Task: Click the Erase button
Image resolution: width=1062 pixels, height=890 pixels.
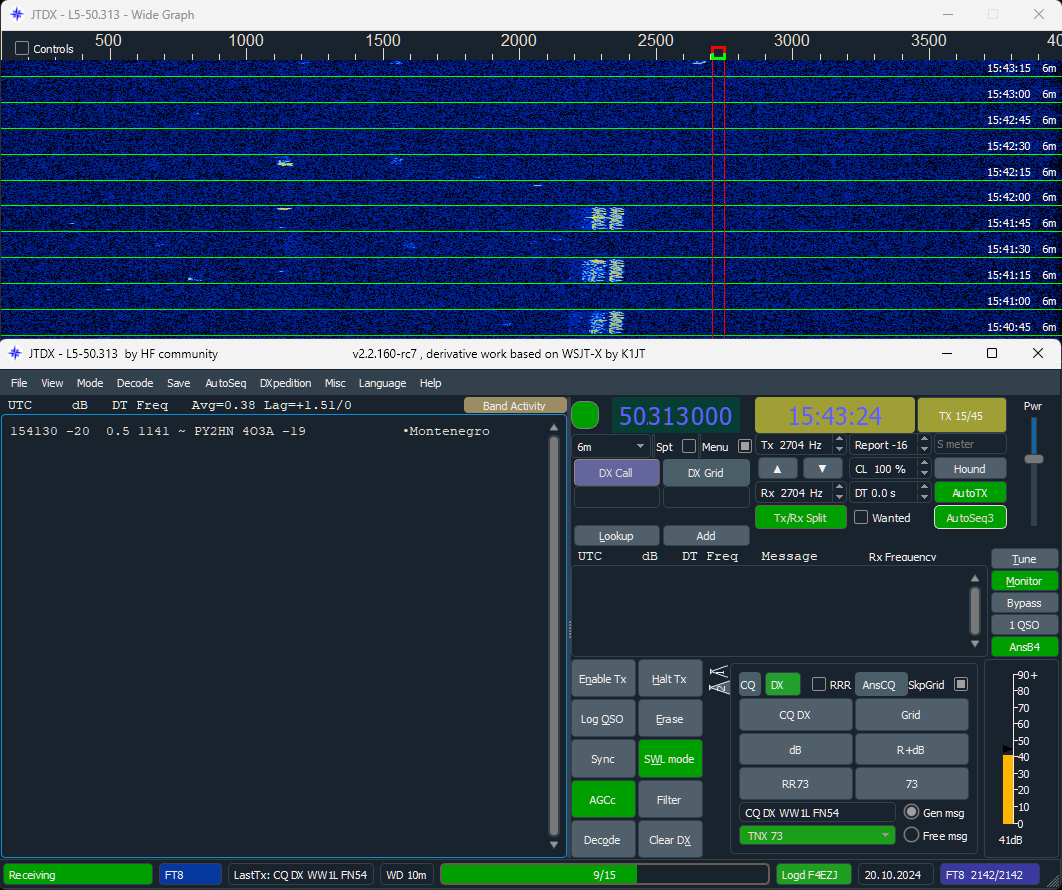Action: (x=669, y=719)
